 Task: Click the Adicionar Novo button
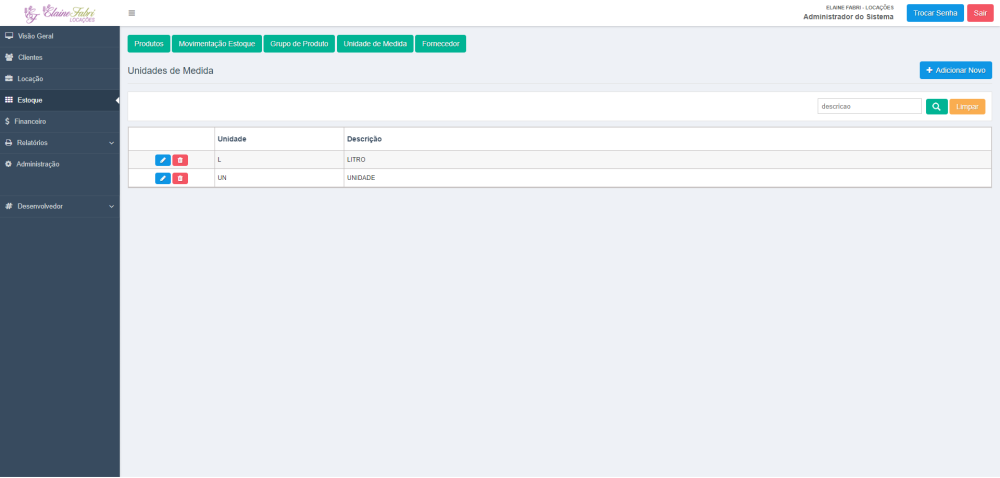pos(955,70)
